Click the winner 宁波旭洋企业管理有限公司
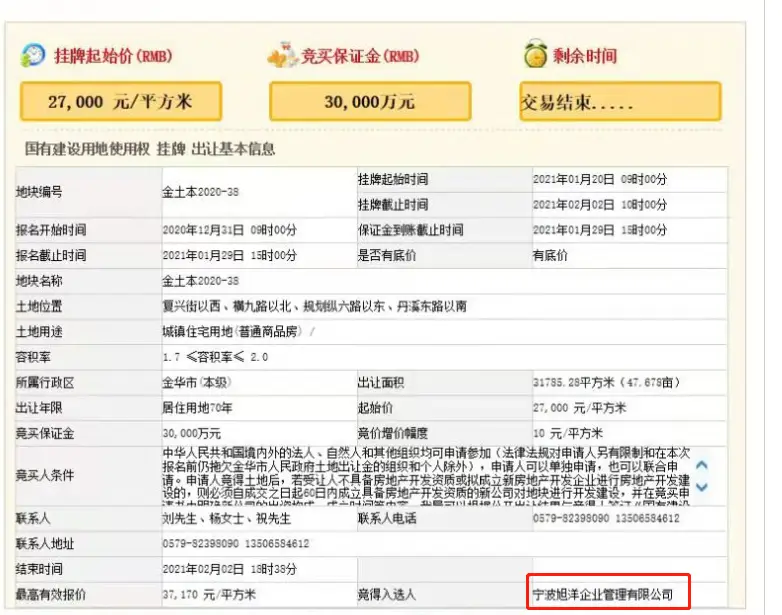Image resolution: width=782 pixels, height=615 pixels. (603, 595)
